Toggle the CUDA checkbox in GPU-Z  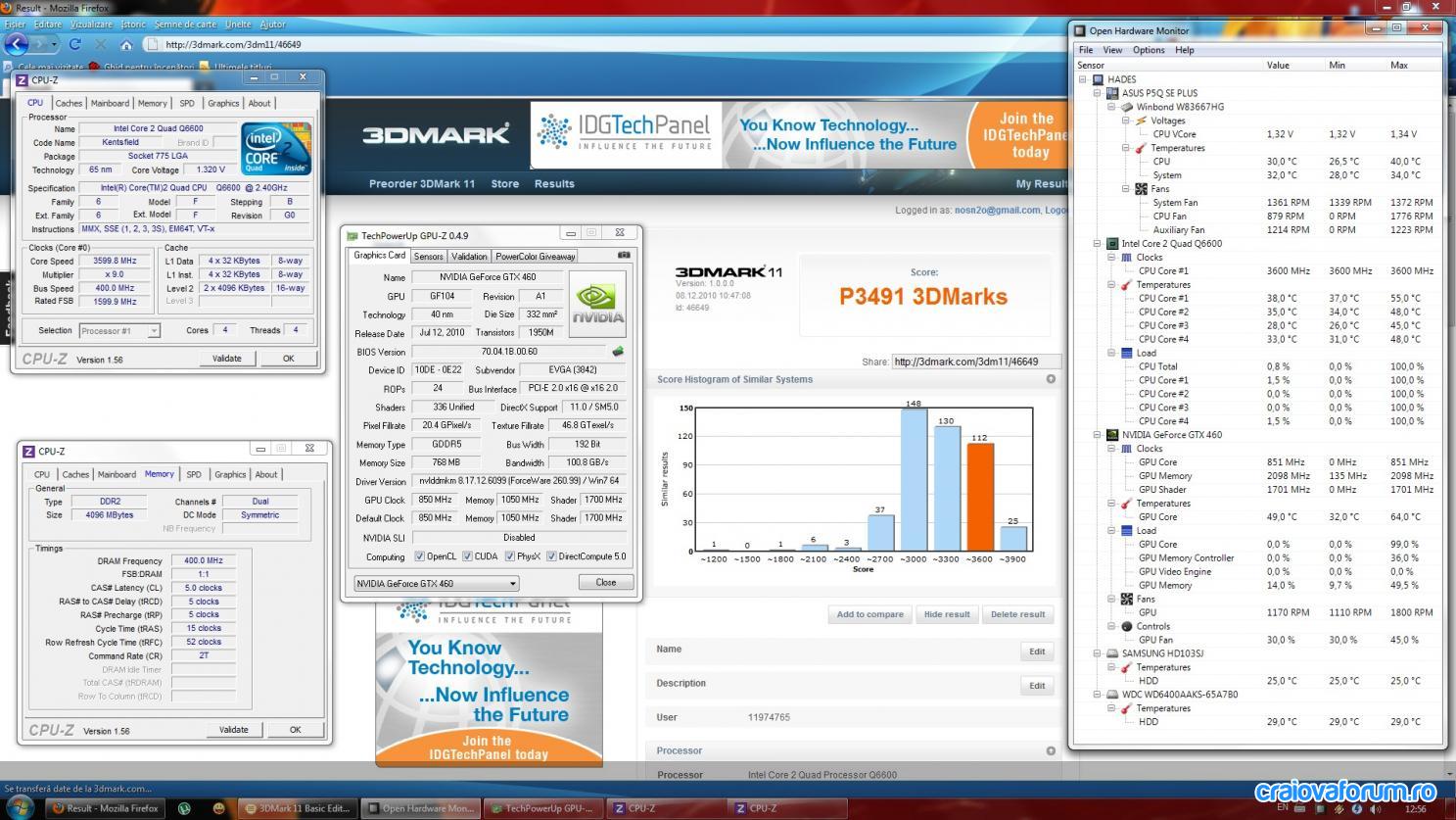coord(467,556)
